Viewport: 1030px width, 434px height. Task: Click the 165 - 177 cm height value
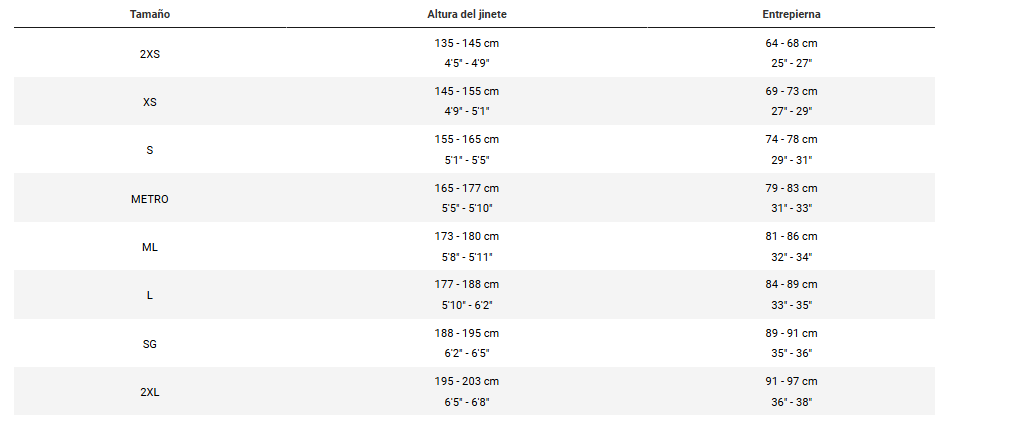click(x=467, y=188)
